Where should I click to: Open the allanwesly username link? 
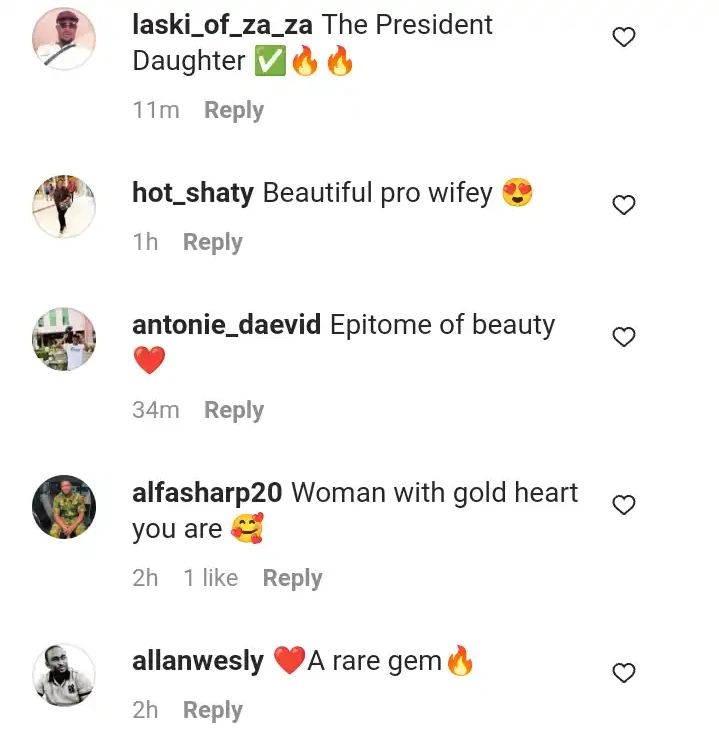[x=198, y=662]
